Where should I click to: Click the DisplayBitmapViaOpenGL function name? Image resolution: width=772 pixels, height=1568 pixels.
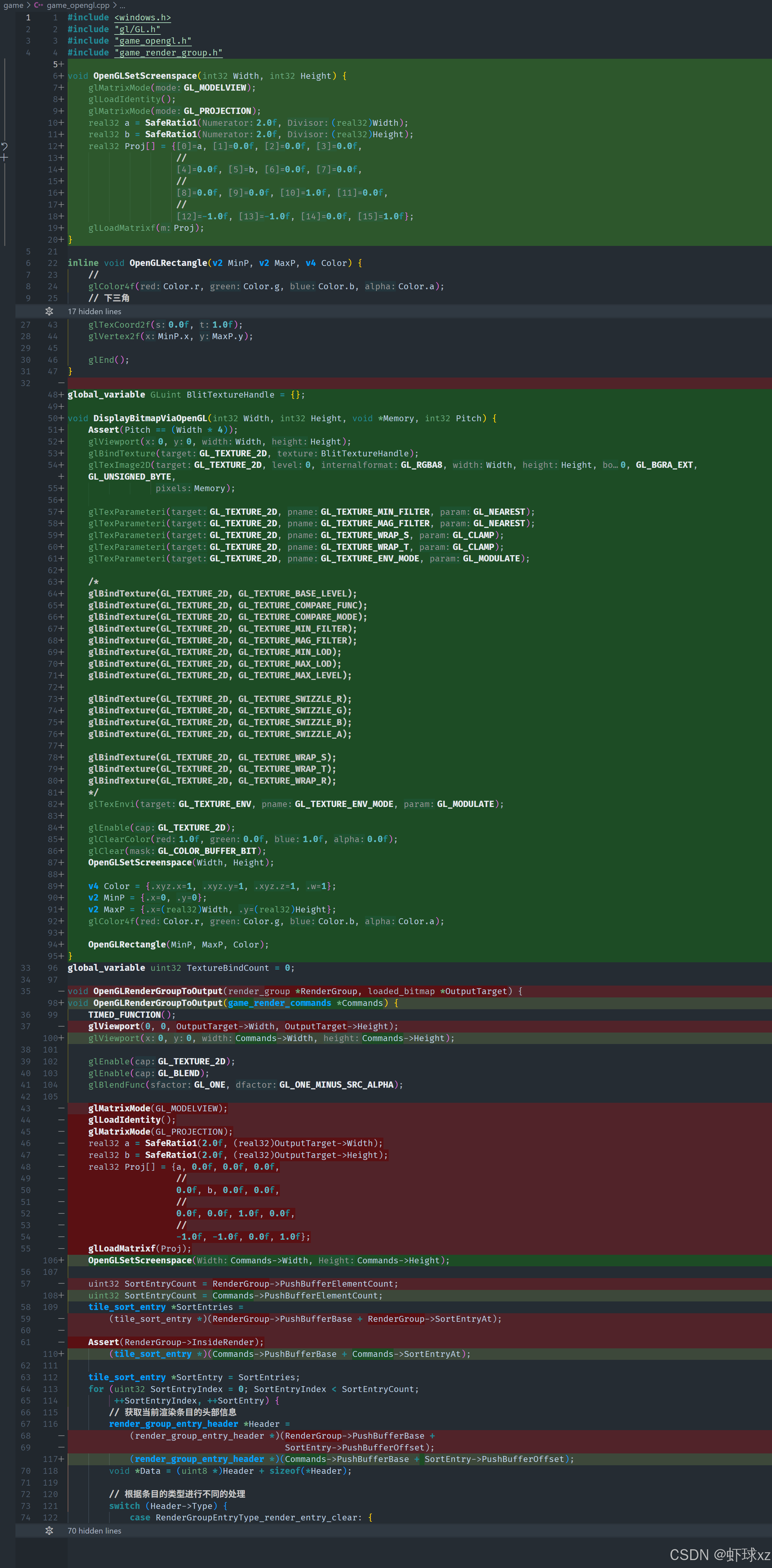click(150, 418)
